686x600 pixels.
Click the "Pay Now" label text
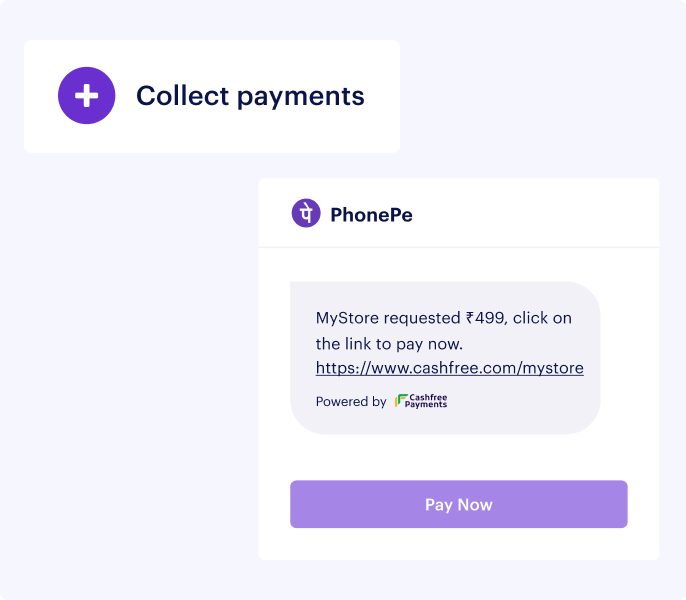(458, 504)
